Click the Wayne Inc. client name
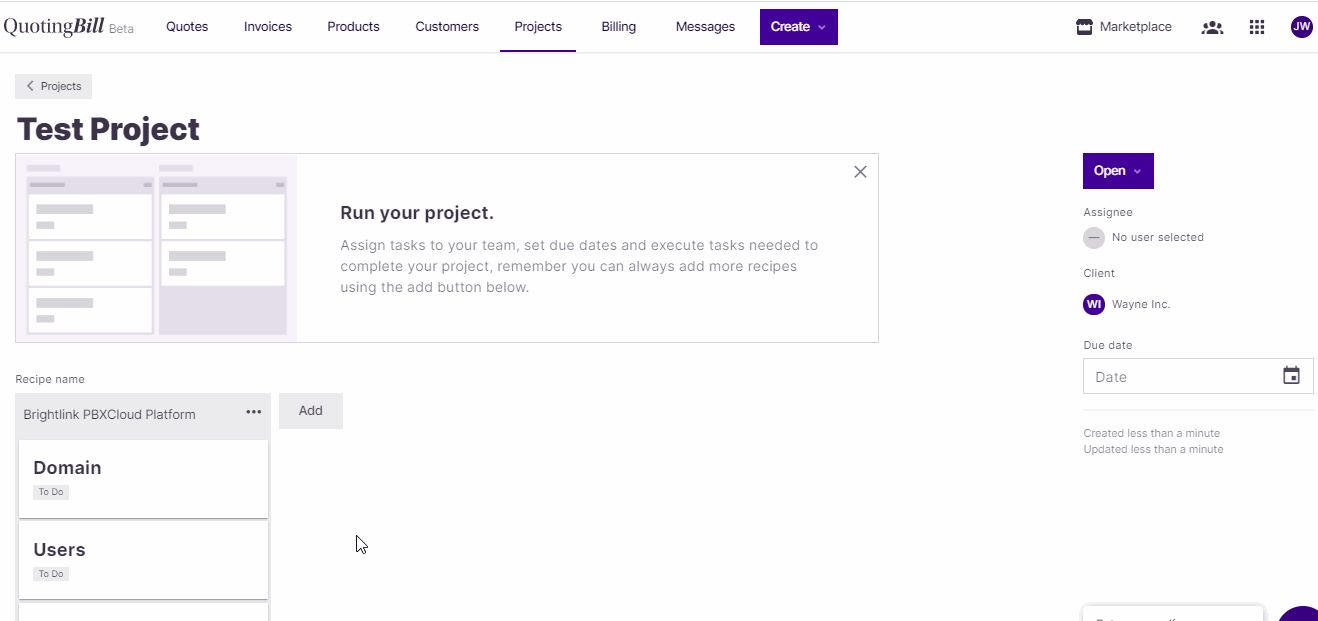1318x621 pixels. (1141, 304)
